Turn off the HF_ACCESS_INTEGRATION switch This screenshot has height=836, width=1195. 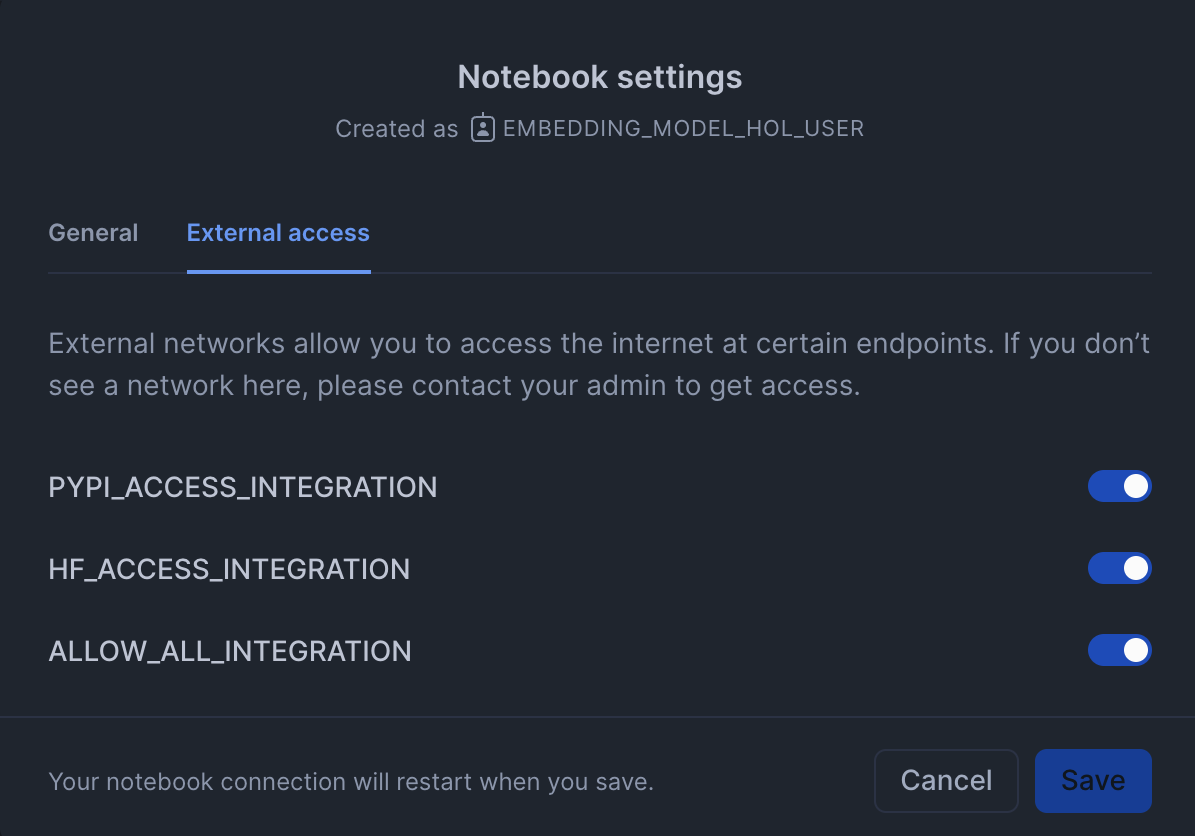tap(1119, 569)
